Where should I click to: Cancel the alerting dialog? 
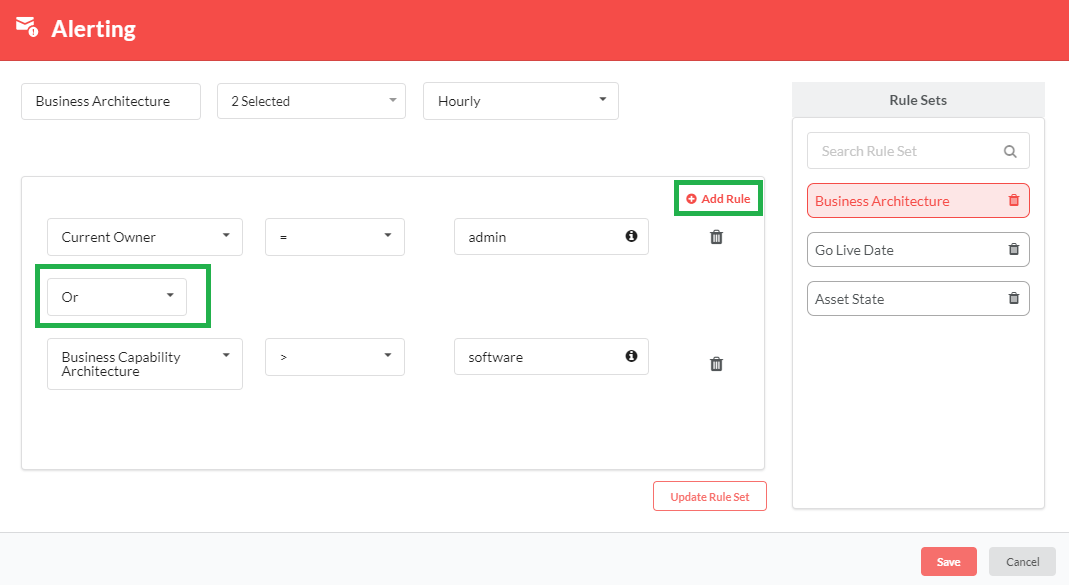pyautogui.click(x=1023, y=562)
